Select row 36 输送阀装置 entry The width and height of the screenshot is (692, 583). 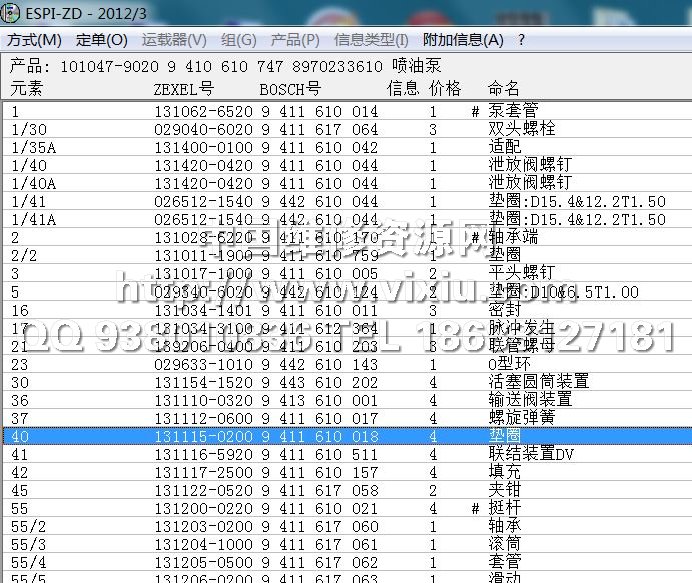(530, 400)
